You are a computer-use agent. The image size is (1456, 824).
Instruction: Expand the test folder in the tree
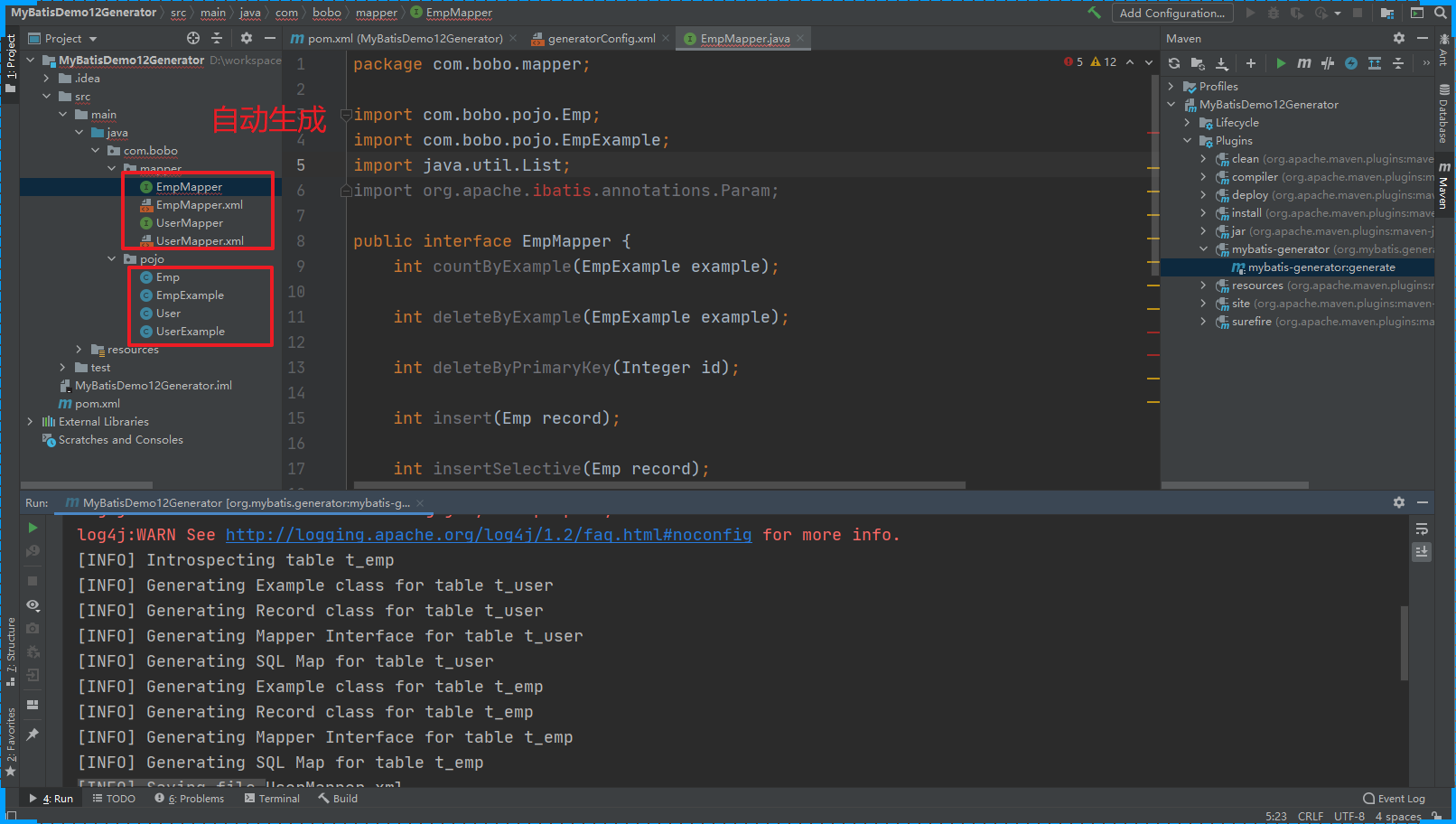[x=63, y=368]
